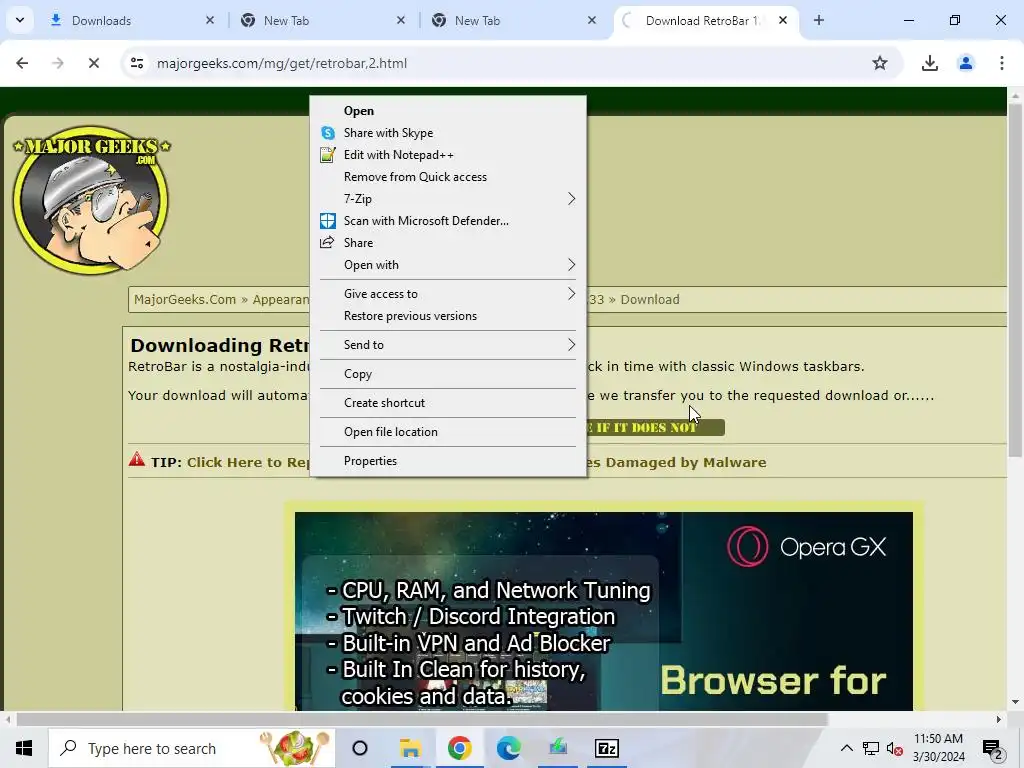Close the Downloads tab
Screen dimensions: 1024x768
coord(210,20)
